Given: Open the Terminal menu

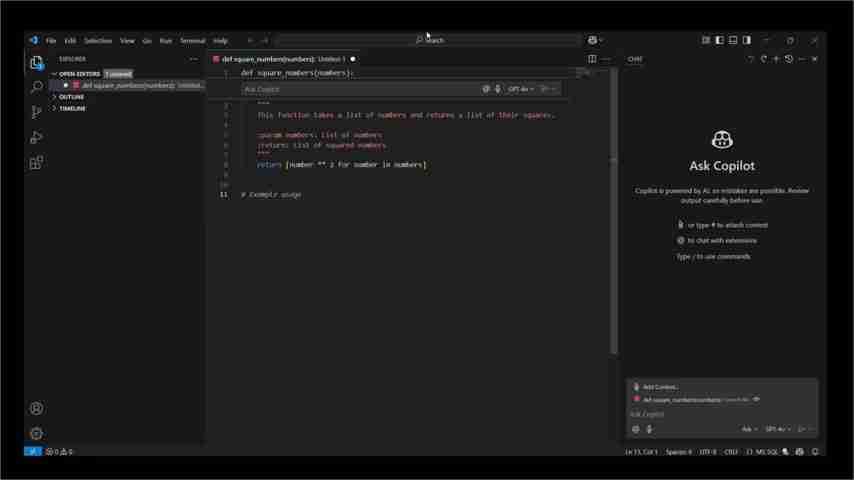Looking at the screenshot, I should (192, 40).
